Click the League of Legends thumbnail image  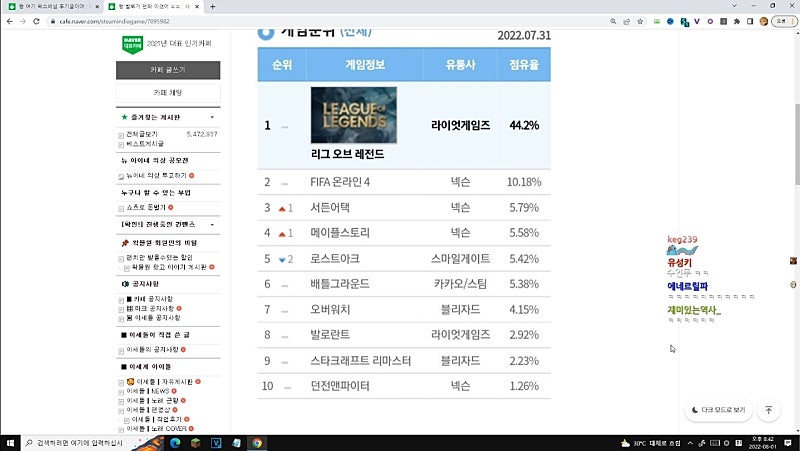click(x=354, y=115)
